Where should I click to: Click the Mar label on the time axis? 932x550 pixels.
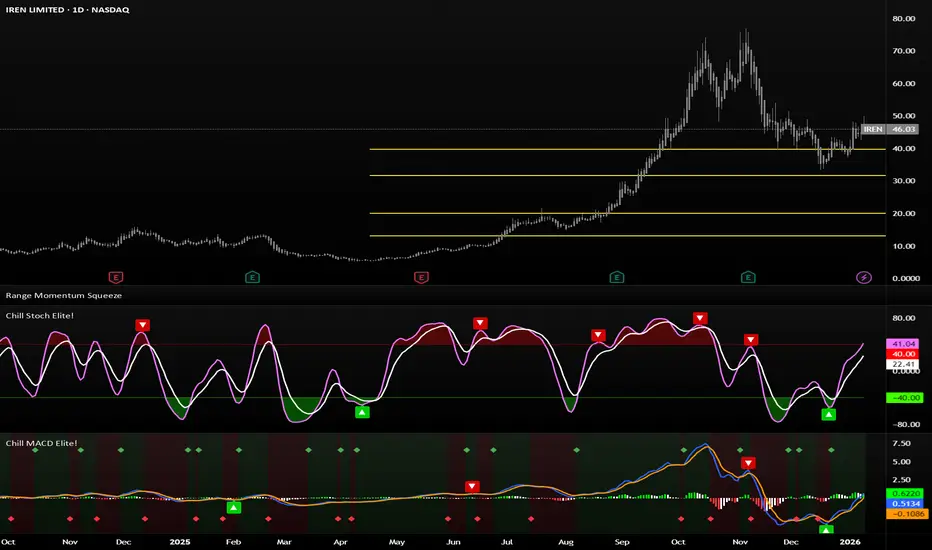(284, 542)
